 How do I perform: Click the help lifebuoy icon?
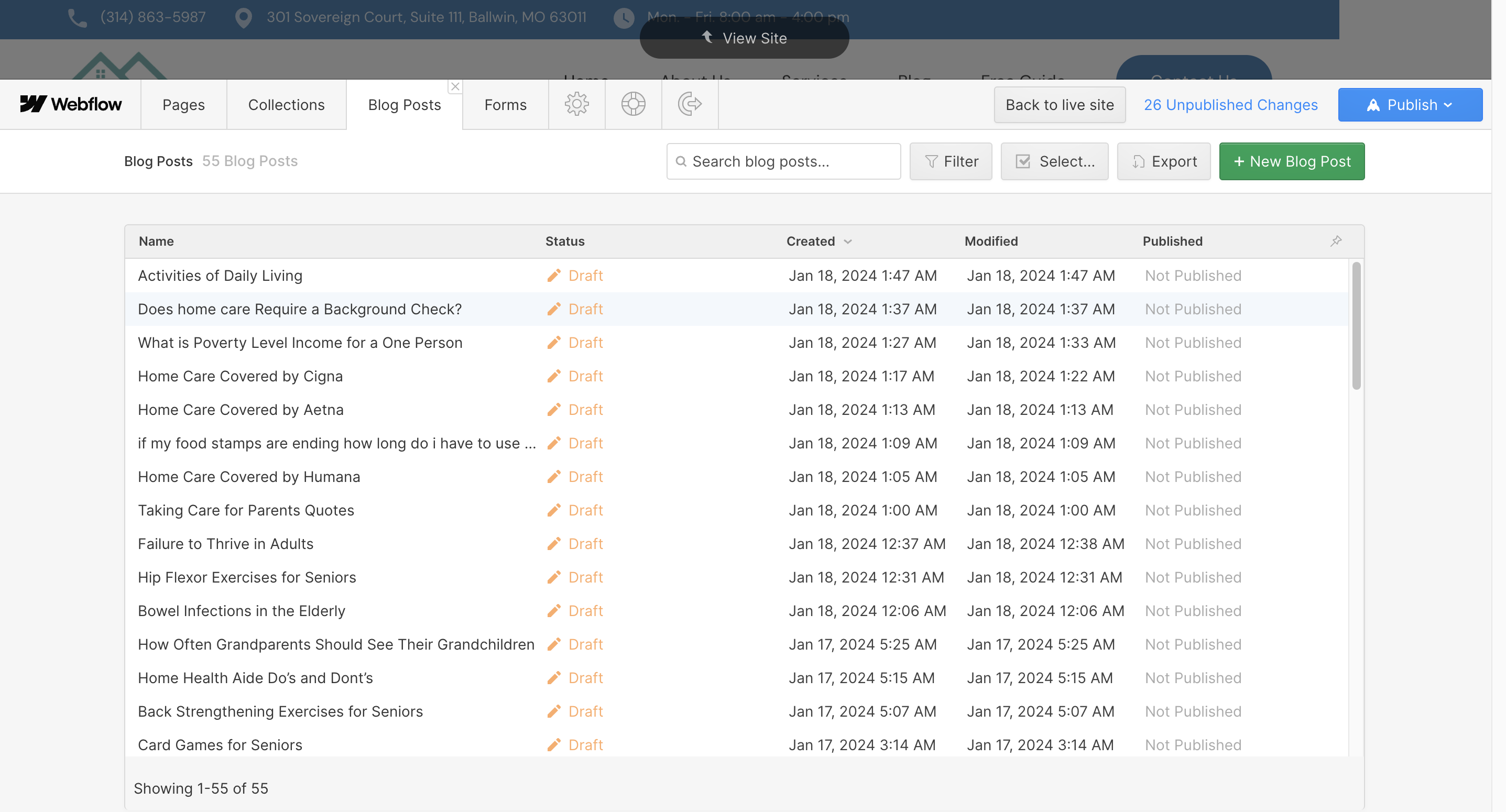point(633,104)
